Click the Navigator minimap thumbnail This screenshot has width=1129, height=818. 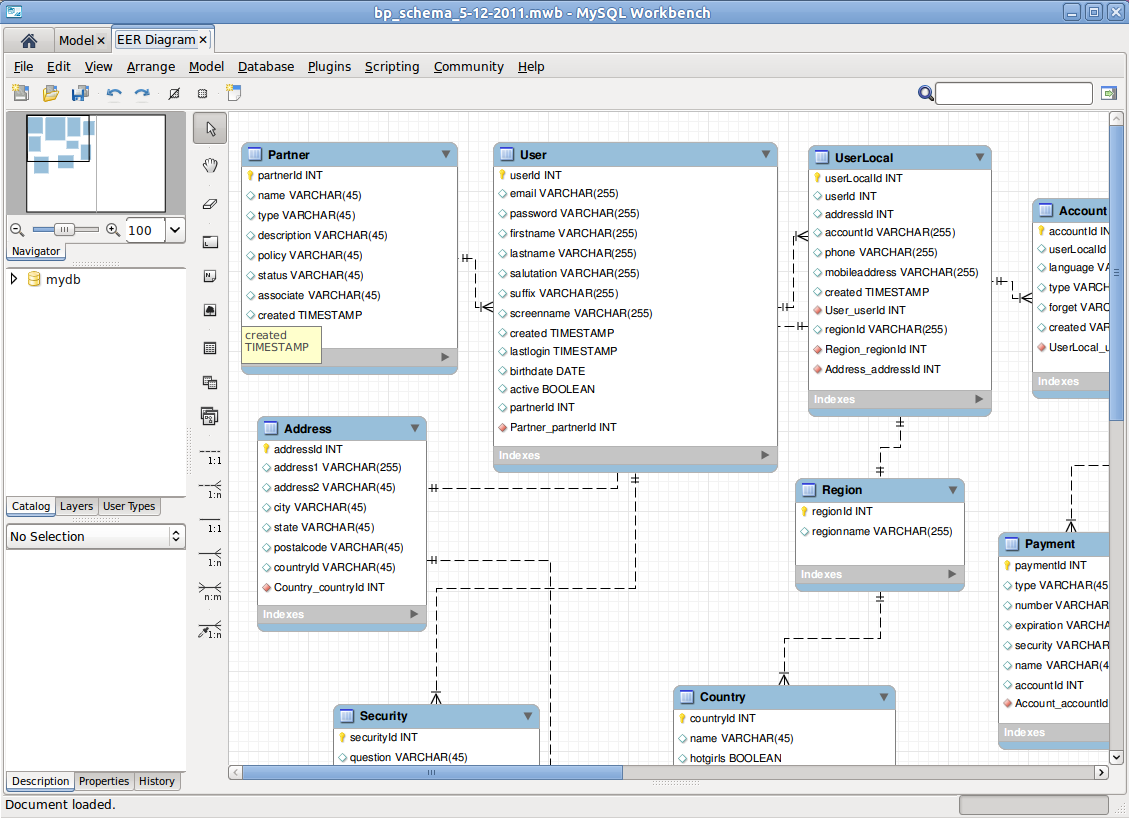[96, 163]
